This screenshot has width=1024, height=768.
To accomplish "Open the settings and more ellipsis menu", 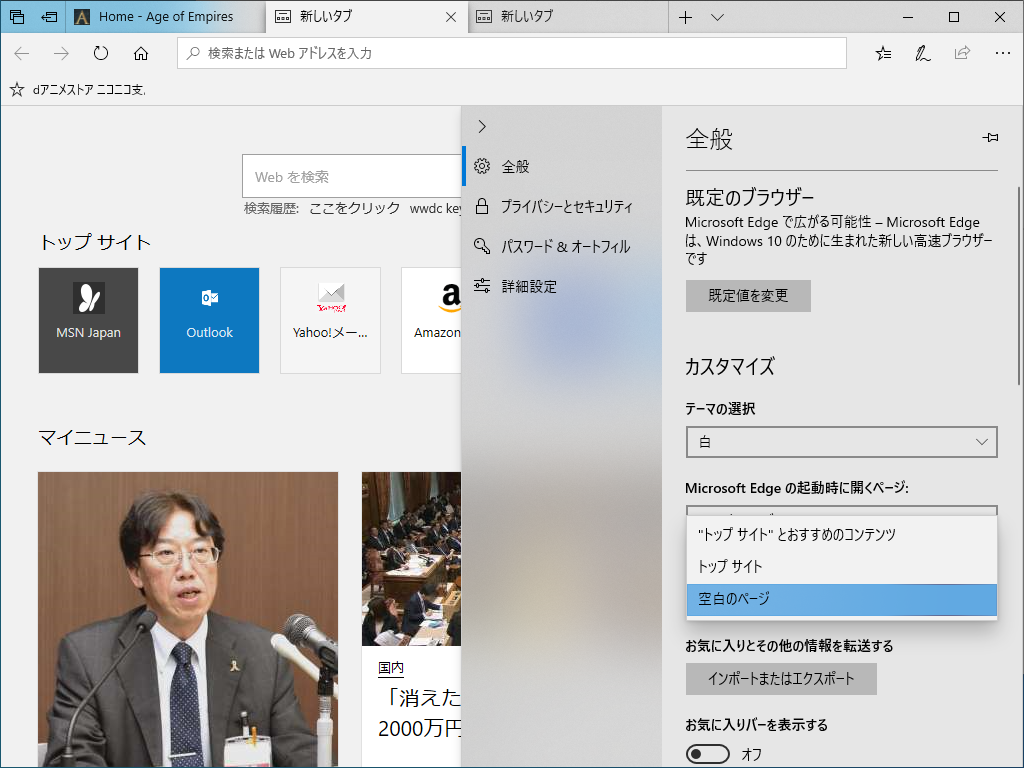I will (x=1002, y=54).
